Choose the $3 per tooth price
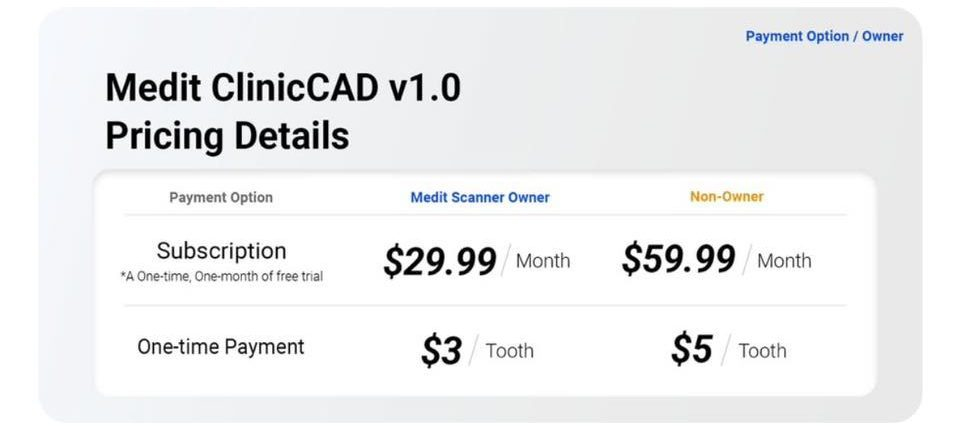This screenshot has width=960, height=435. point(441,351)
